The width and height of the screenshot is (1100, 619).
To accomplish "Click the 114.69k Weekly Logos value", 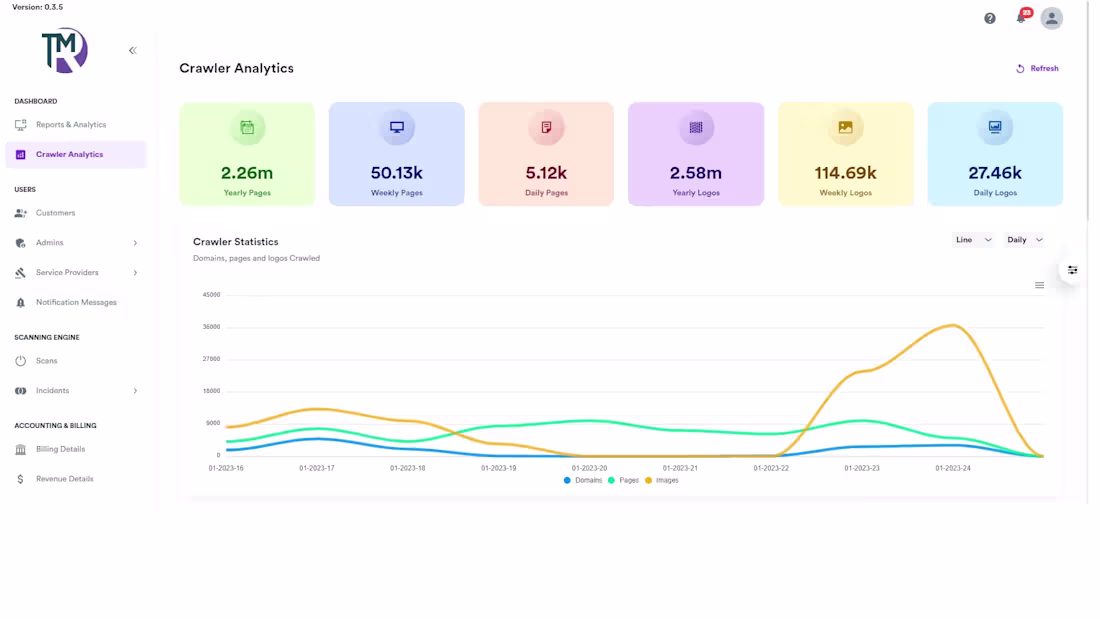I will 845,173.
